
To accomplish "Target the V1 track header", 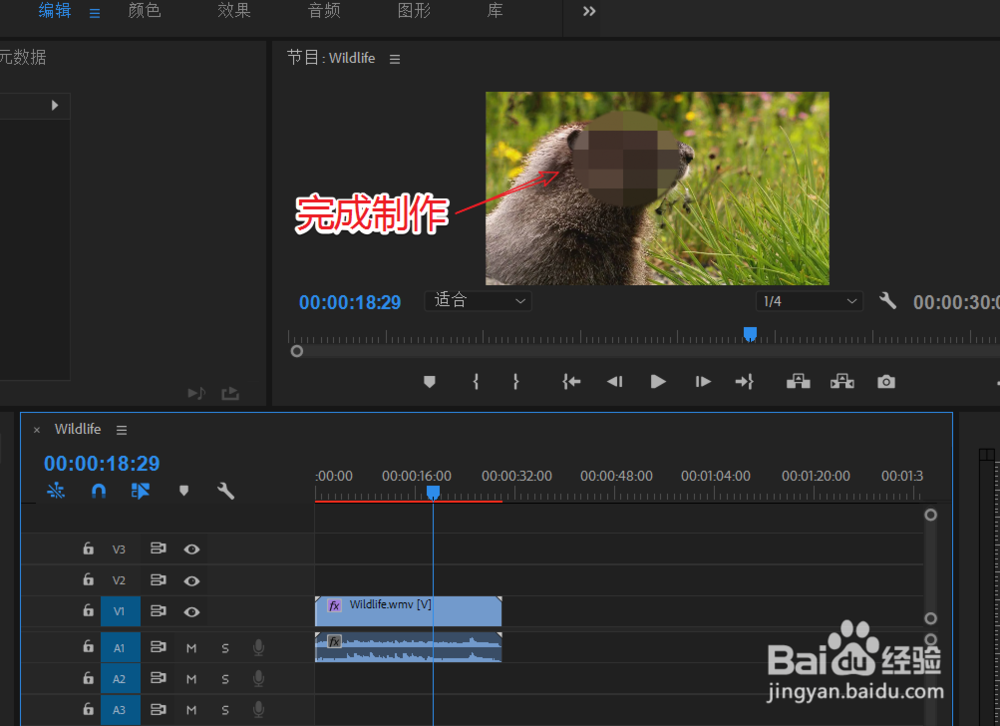I will tap(120, 611).
